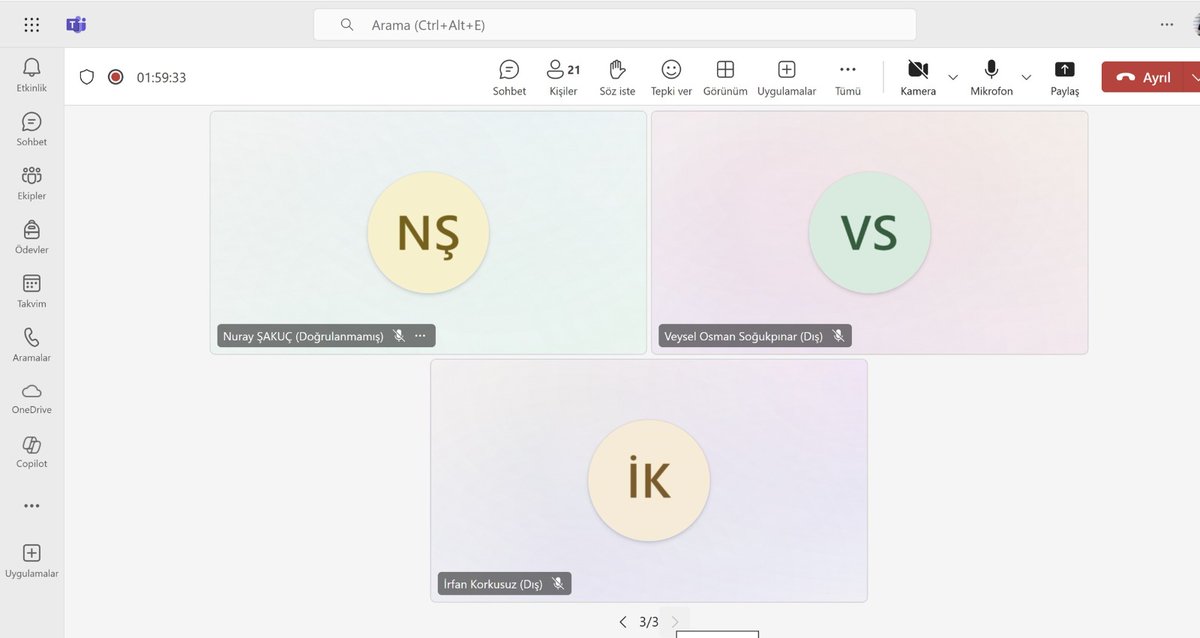Show more sidebar apps ellipsis
Screen dimensions: 1200x638
tap(32, 506)
